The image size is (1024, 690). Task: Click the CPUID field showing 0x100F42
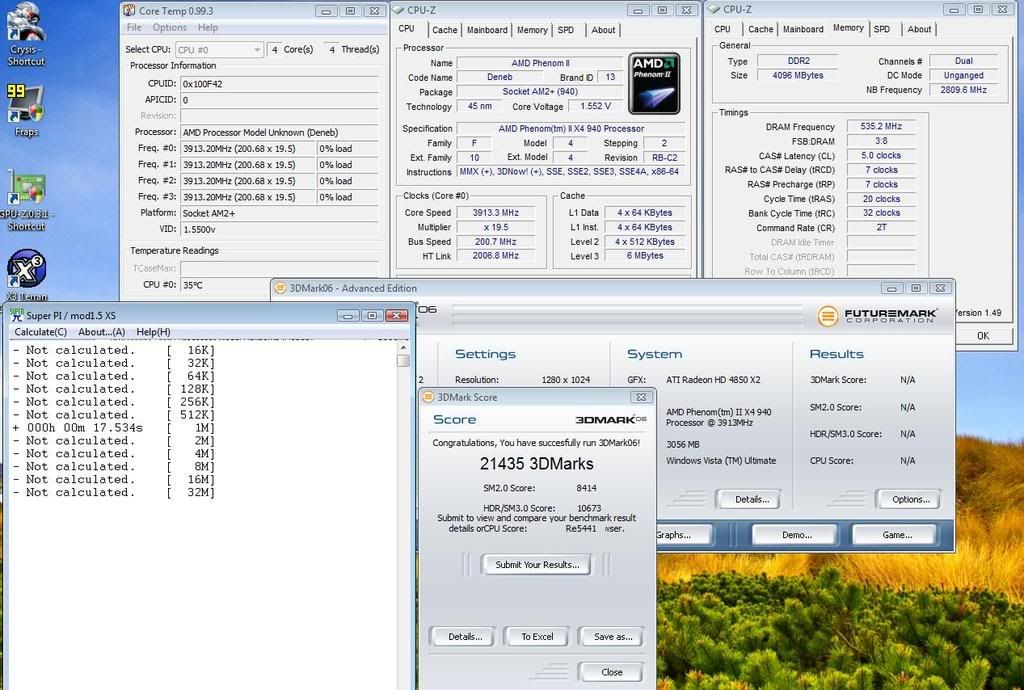[x=280, y=84]
